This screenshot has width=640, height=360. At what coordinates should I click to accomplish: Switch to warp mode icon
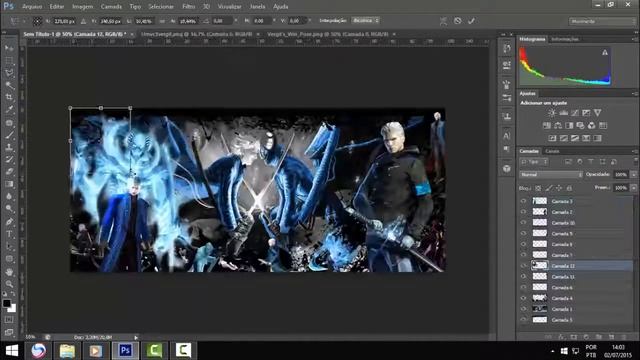443,21
